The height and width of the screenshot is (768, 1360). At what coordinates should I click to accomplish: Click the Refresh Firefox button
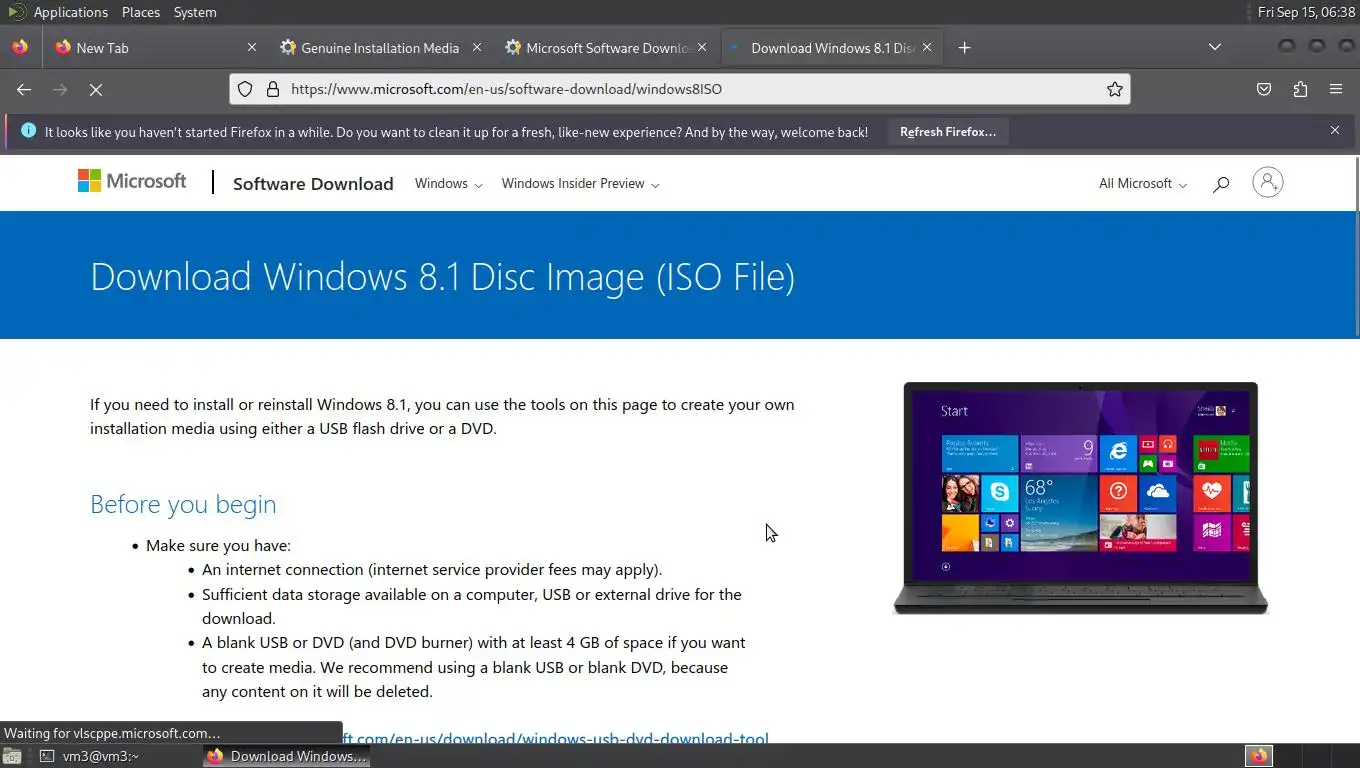[948, 131]
